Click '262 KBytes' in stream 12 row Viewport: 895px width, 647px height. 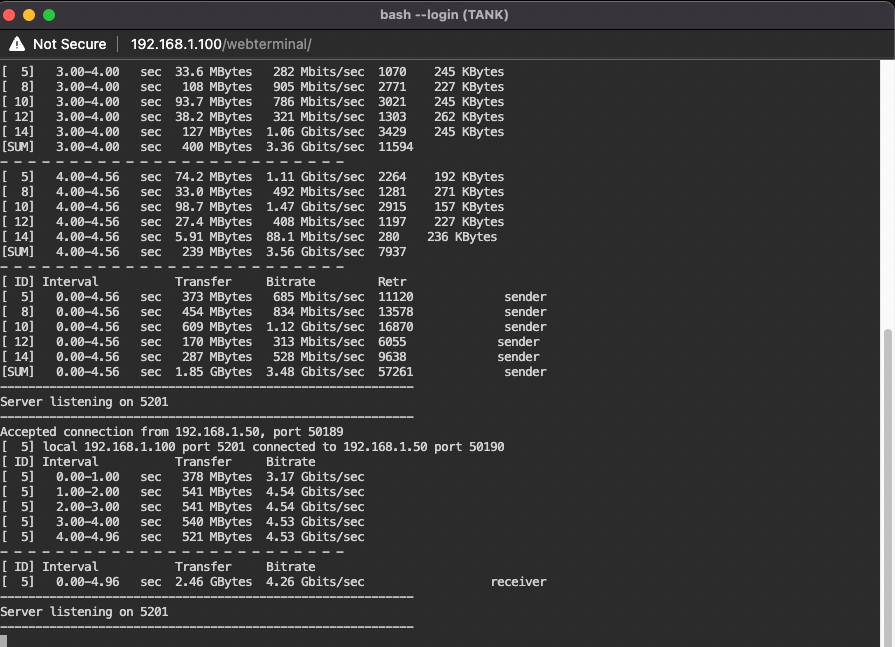(469, 117)
